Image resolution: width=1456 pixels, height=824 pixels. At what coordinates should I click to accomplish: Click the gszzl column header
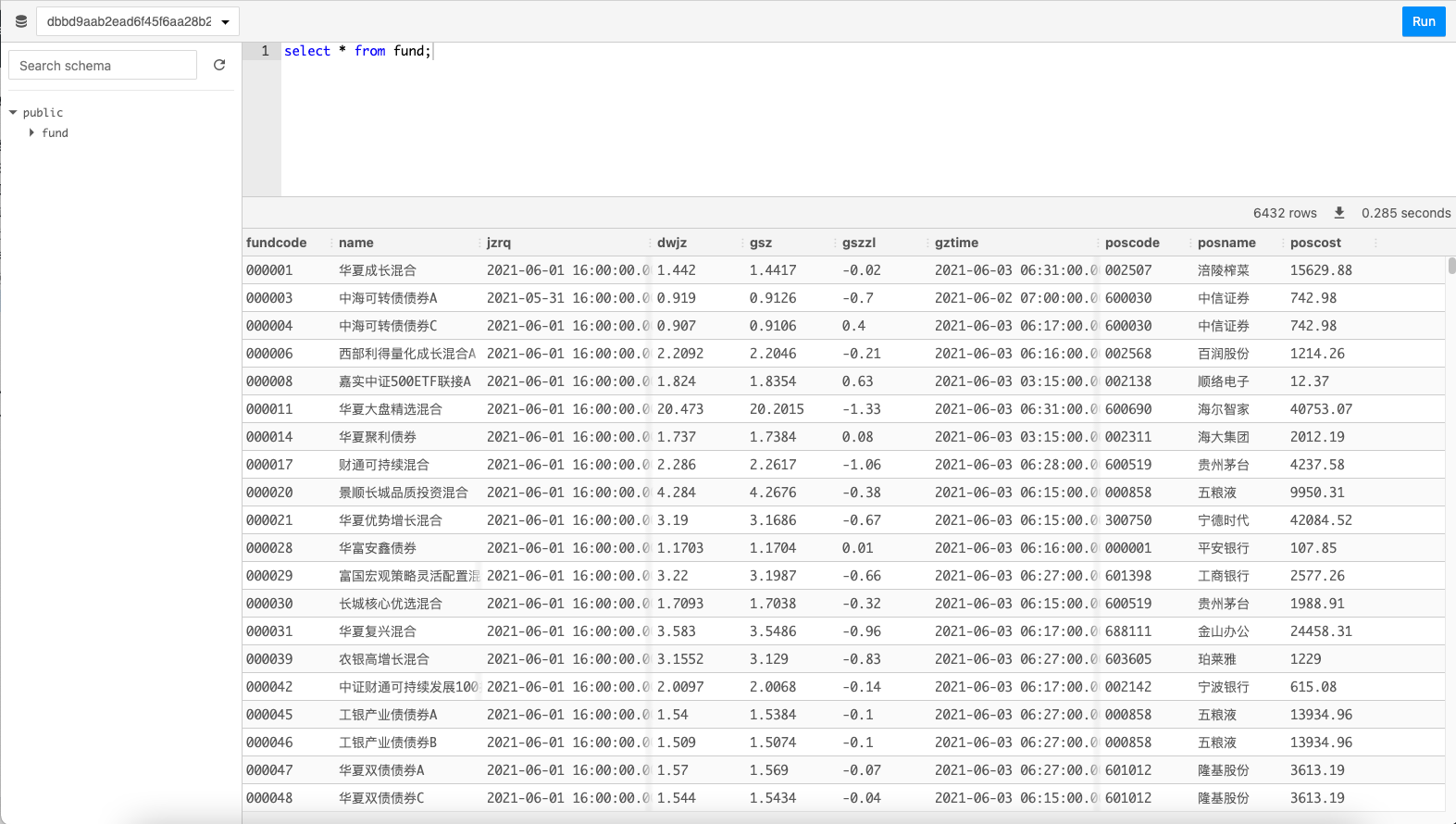[x=859, y=243]
